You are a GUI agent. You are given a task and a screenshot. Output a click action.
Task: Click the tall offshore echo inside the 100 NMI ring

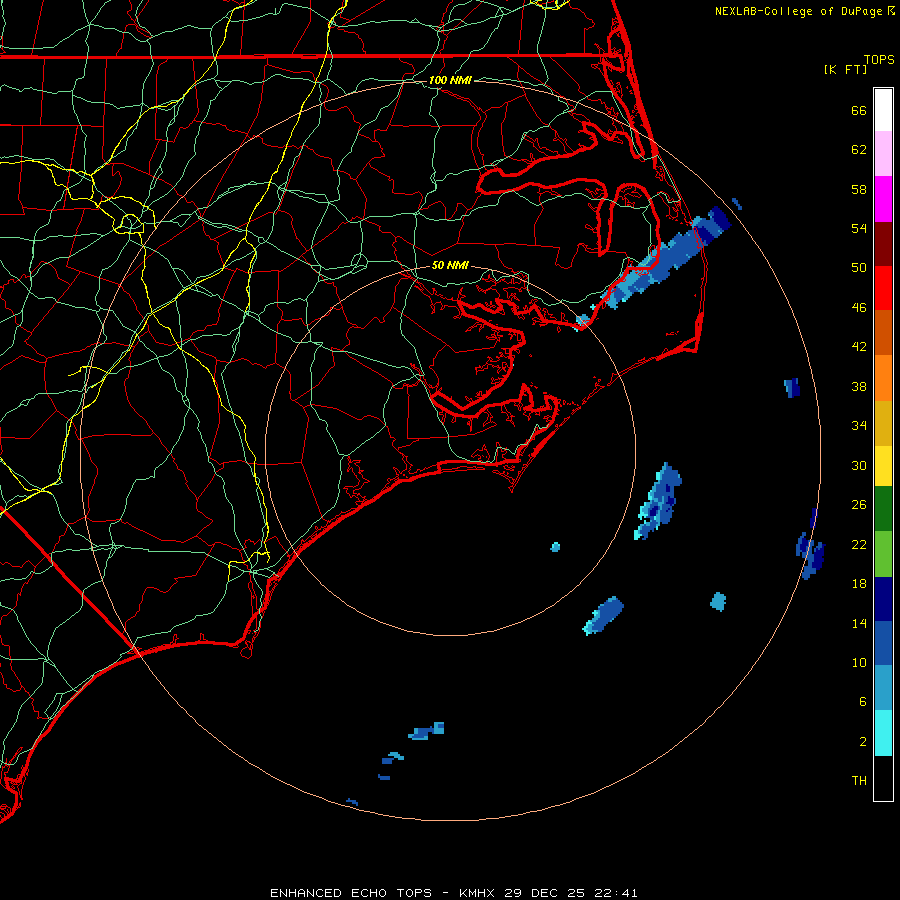[x=658, y=501]
